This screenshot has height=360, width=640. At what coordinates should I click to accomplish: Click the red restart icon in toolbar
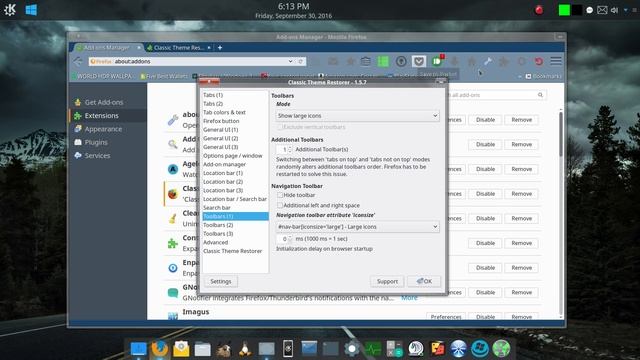click(539, 61)
